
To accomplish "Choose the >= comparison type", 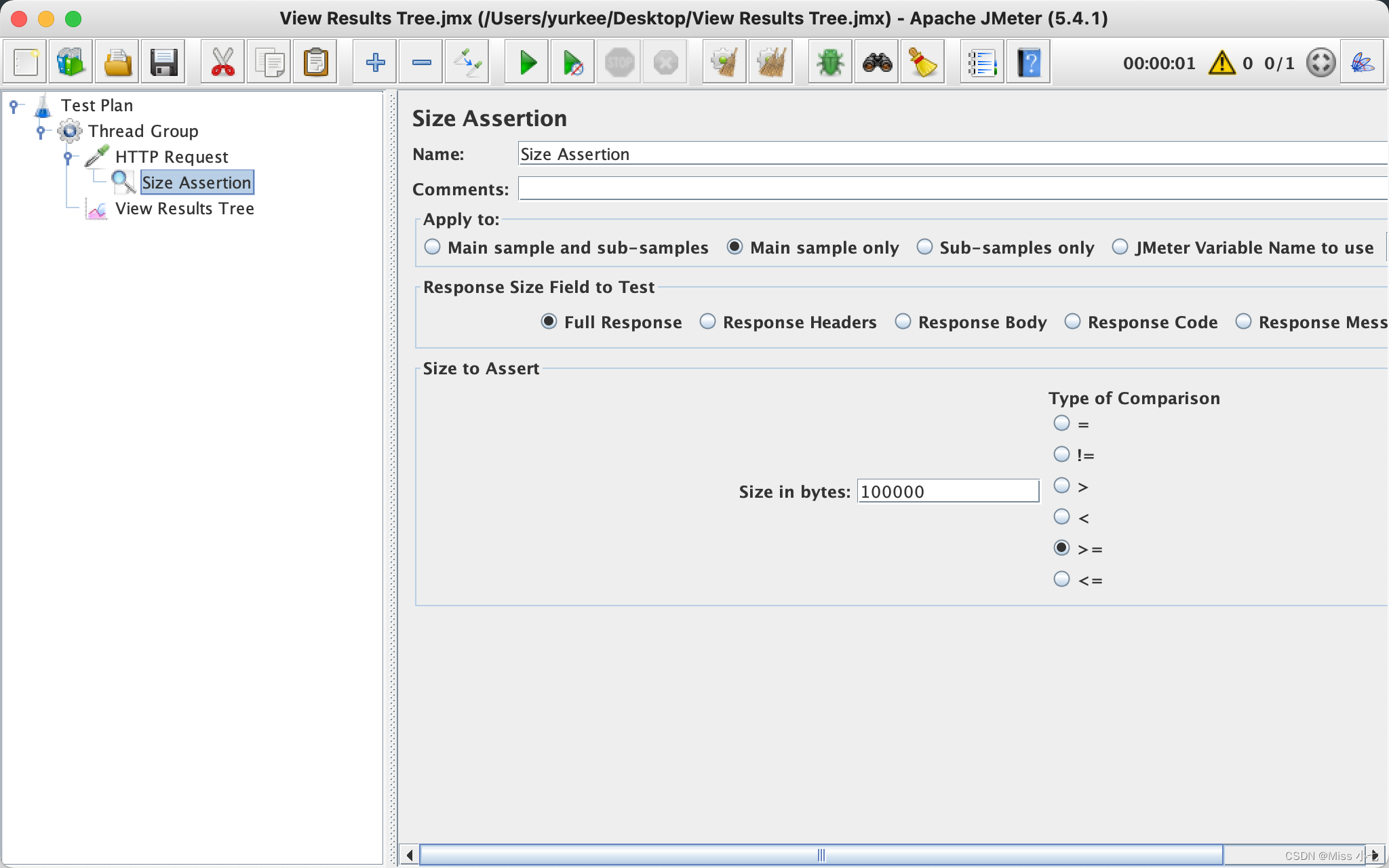I will 1061,548.
